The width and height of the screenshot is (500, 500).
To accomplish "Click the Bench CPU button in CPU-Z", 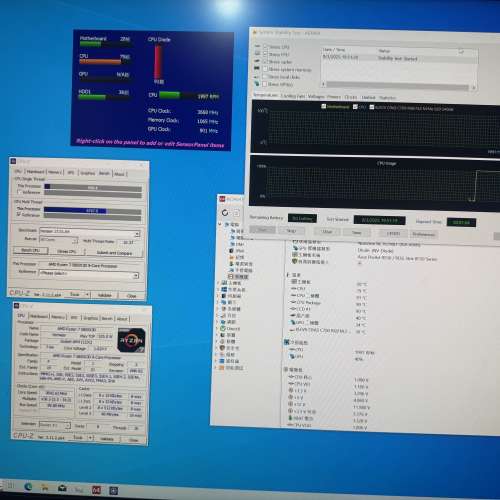I will click(31, 250).
